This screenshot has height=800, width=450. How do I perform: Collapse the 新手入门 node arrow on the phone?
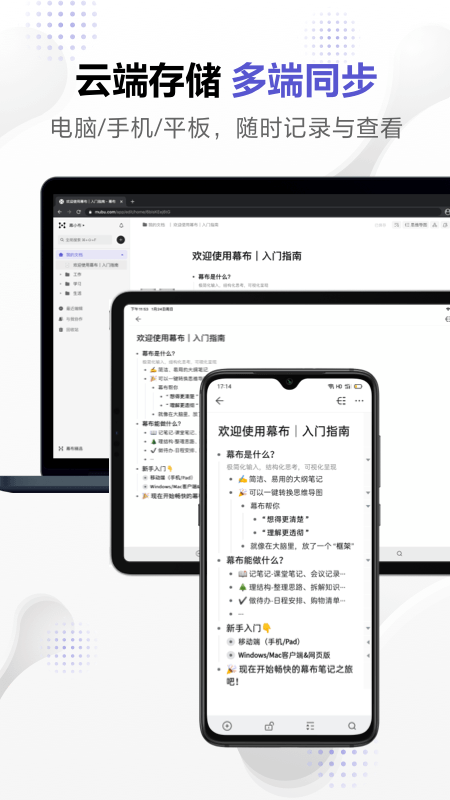(x=368, y=628)
